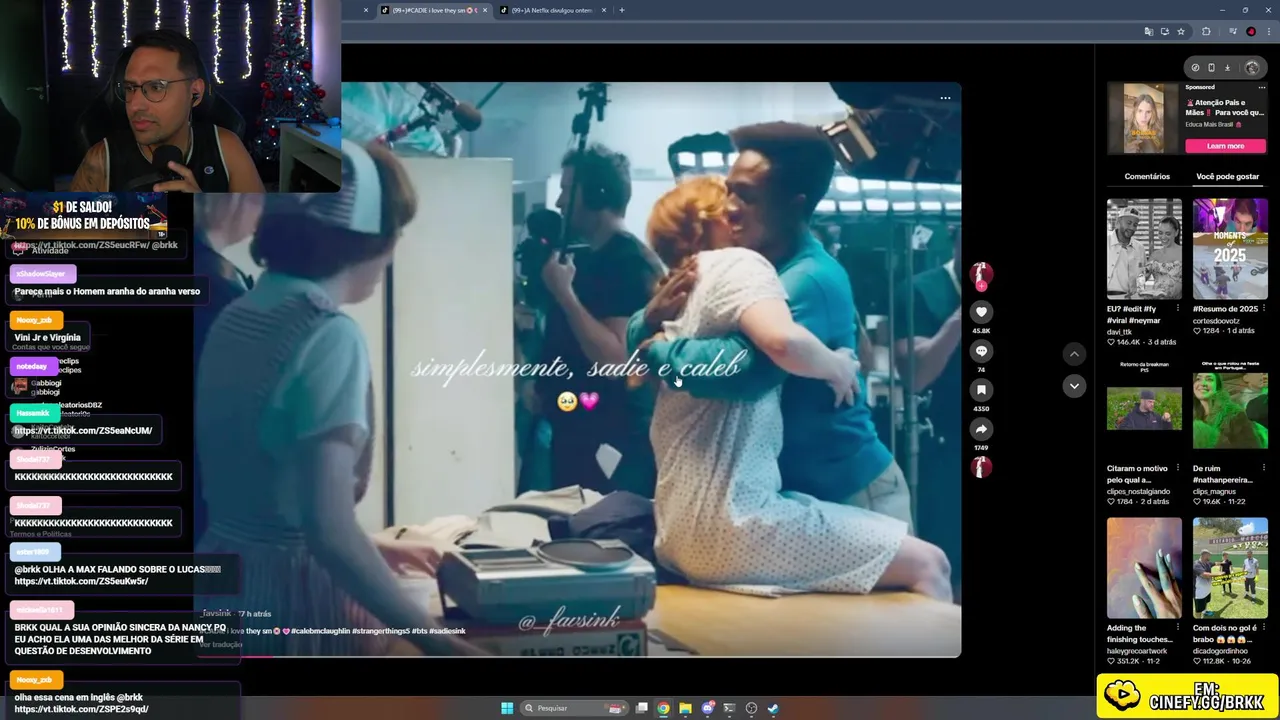
Task: Open new browser tab with plus
Action: [x=622, y=10]
